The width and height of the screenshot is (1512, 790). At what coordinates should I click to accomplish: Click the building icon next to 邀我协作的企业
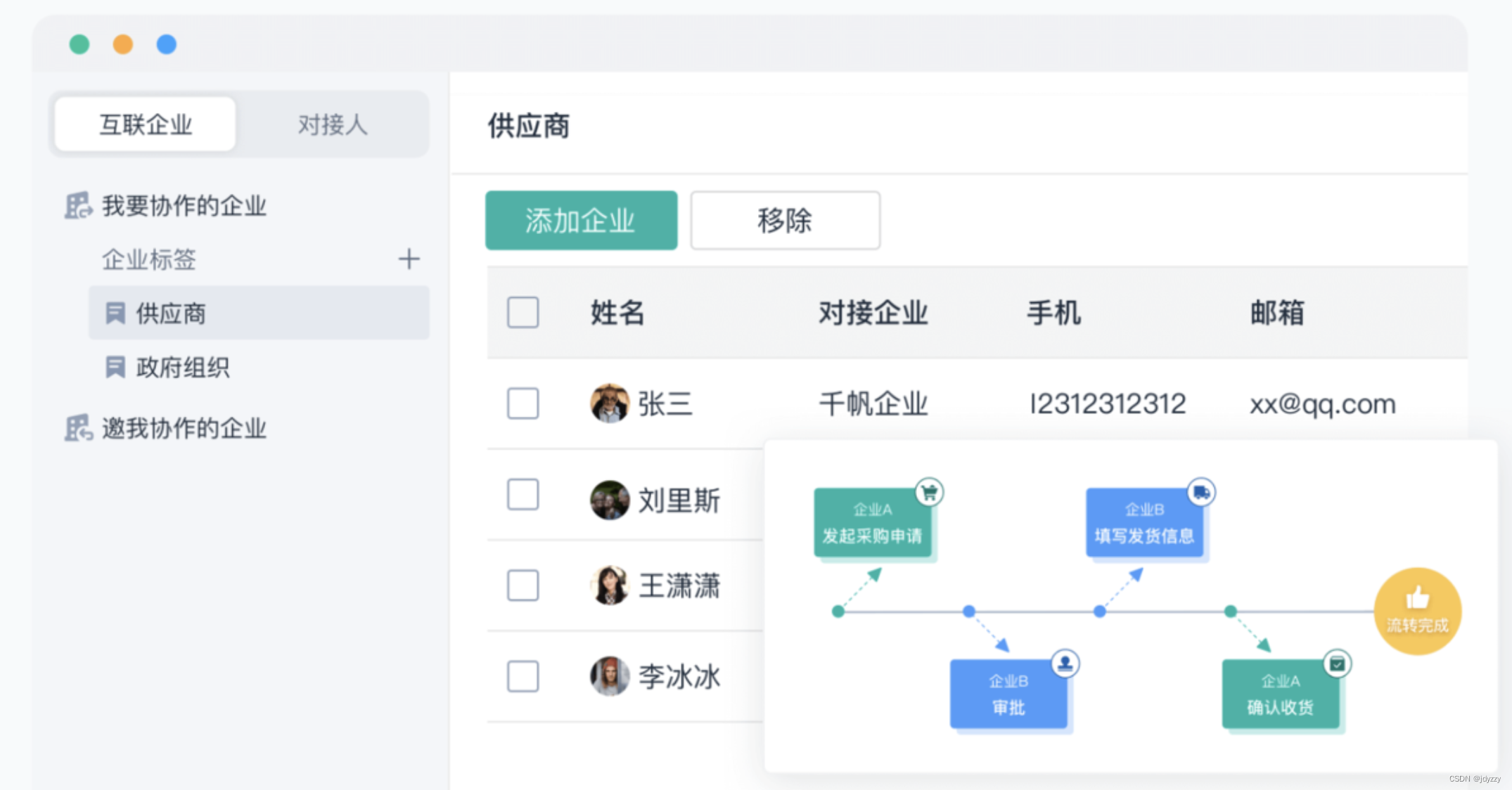(x=78, y=428)
